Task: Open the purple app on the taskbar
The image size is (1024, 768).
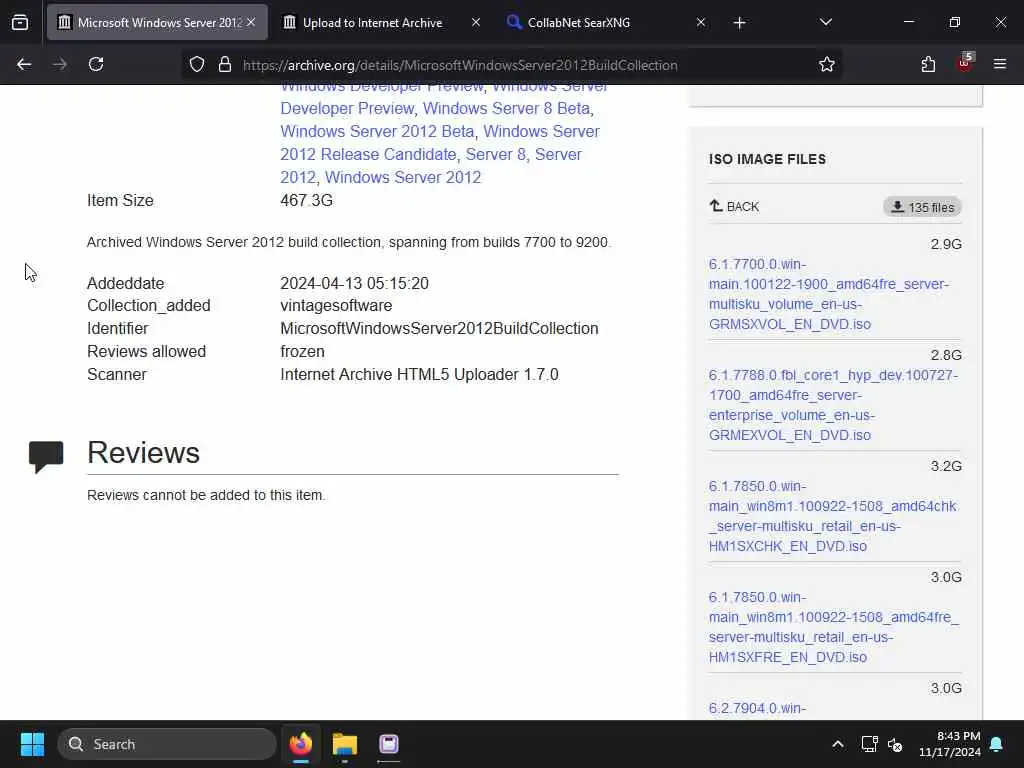Action: click(x=389, y=744)
